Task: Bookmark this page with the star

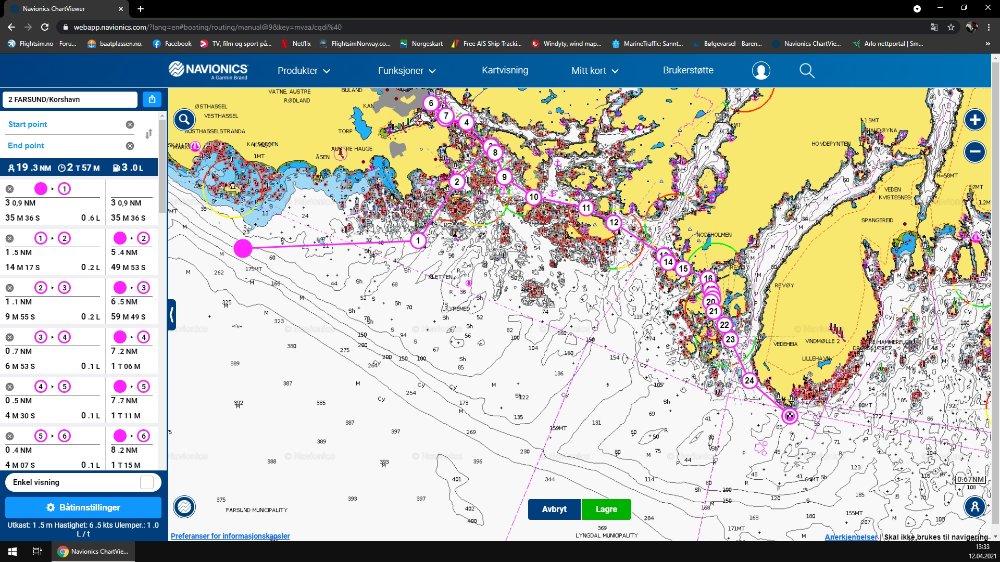Action: point(951,27)
